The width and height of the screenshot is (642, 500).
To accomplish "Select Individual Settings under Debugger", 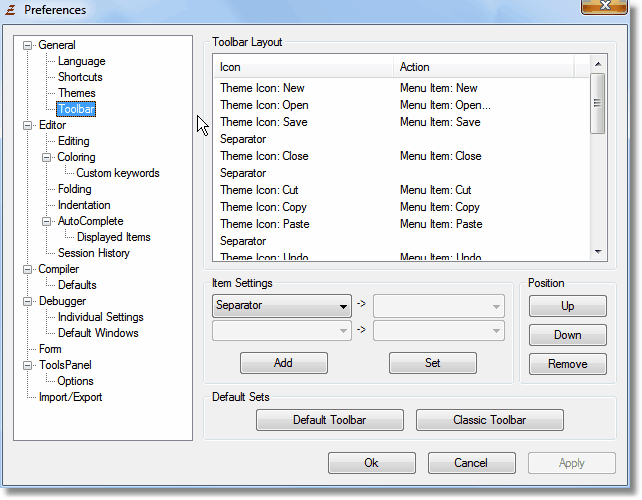I will coord(100,317).
